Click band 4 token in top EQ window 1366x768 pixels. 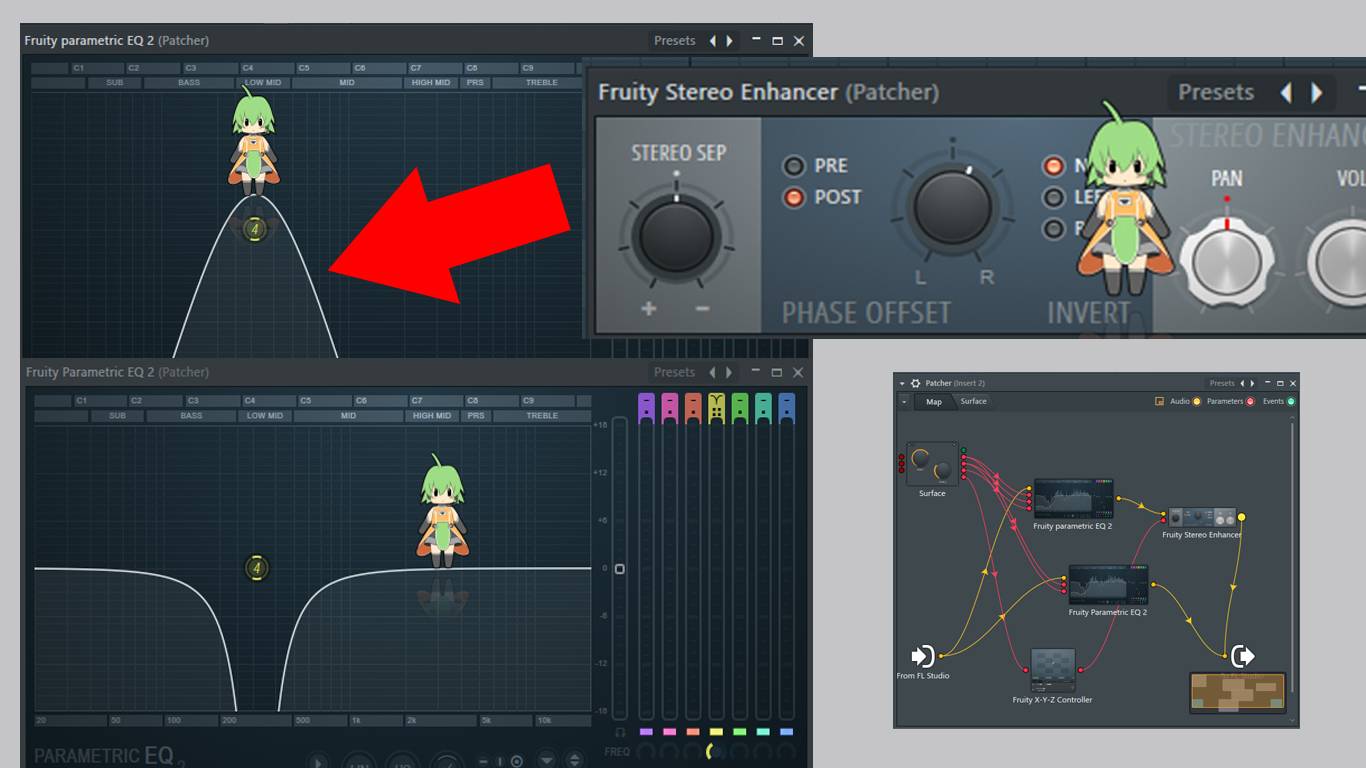click(255, 229)
